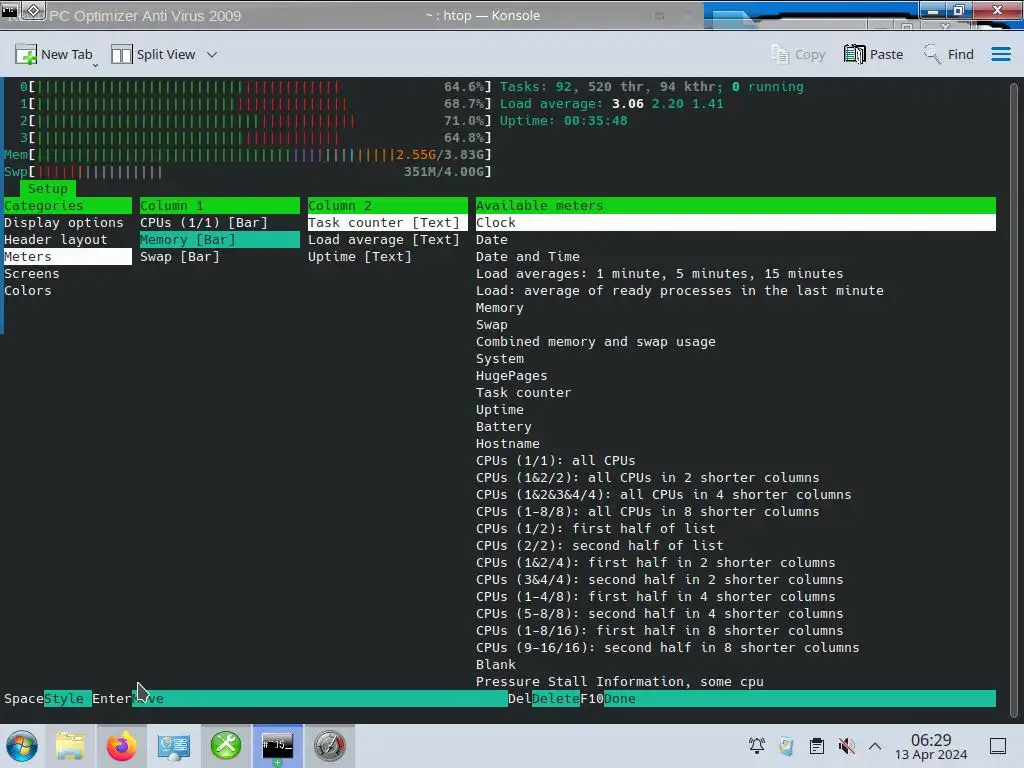Click the Done function key label
The width and height of the screenshot is (1024, 768).
point(620,699)
